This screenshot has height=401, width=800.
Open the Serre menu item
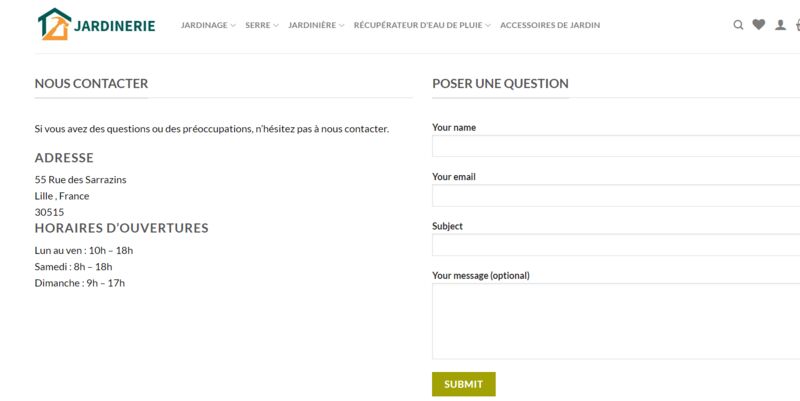[x=258, y=25]
